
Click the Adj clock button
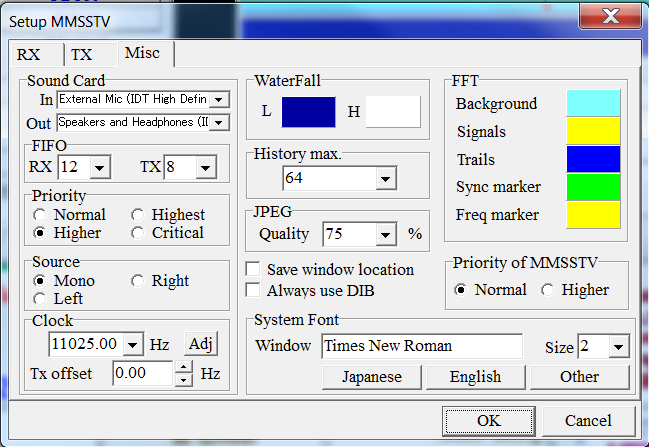[x=201, y=344]
